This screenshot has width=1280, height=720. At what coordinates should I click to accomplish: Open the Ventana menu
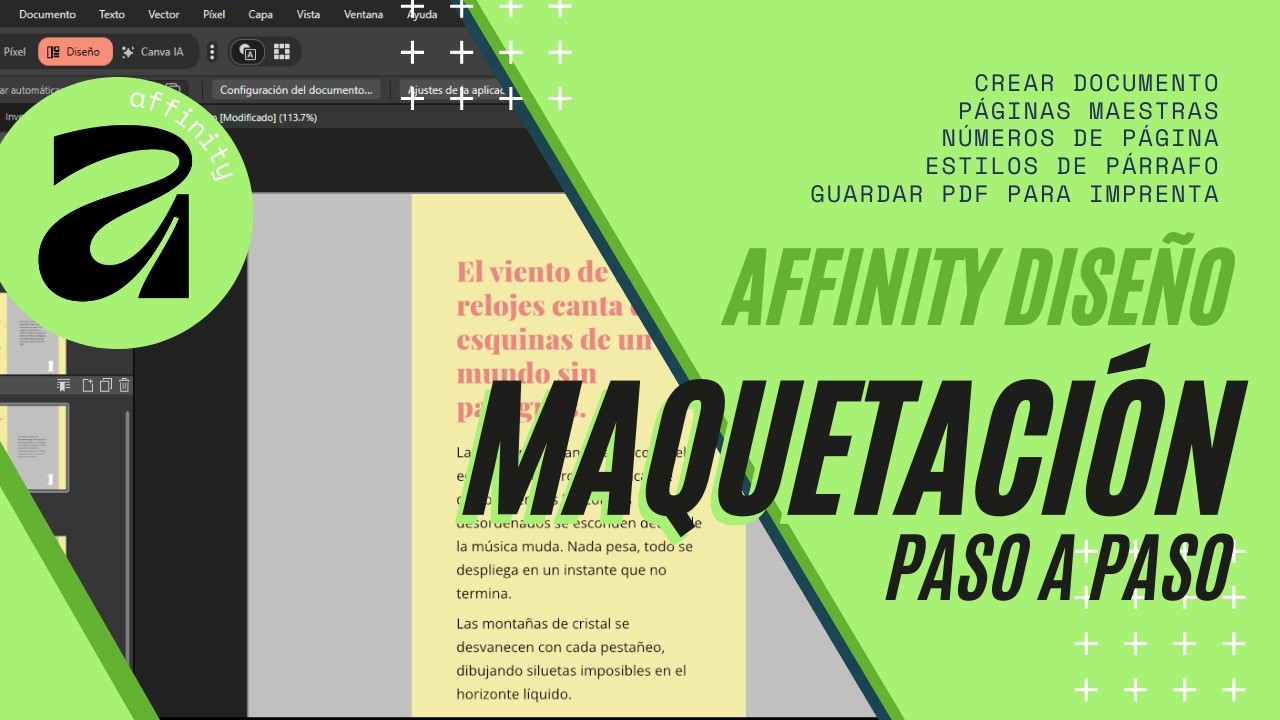363,15
